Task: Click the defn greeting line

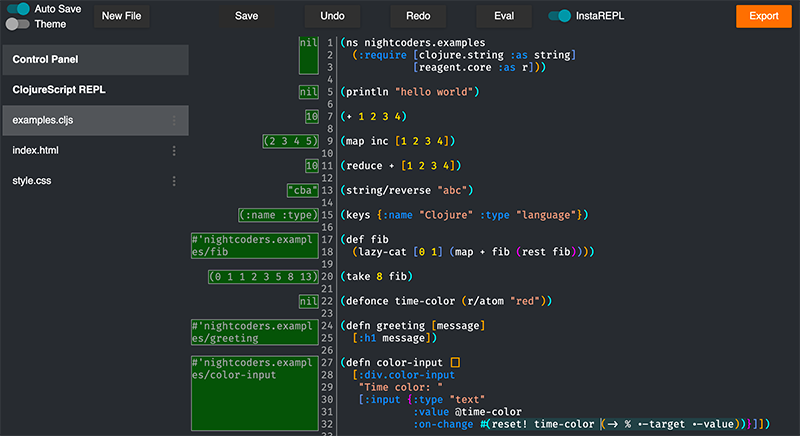Action: pyautogui.click(x=413, y=325)
